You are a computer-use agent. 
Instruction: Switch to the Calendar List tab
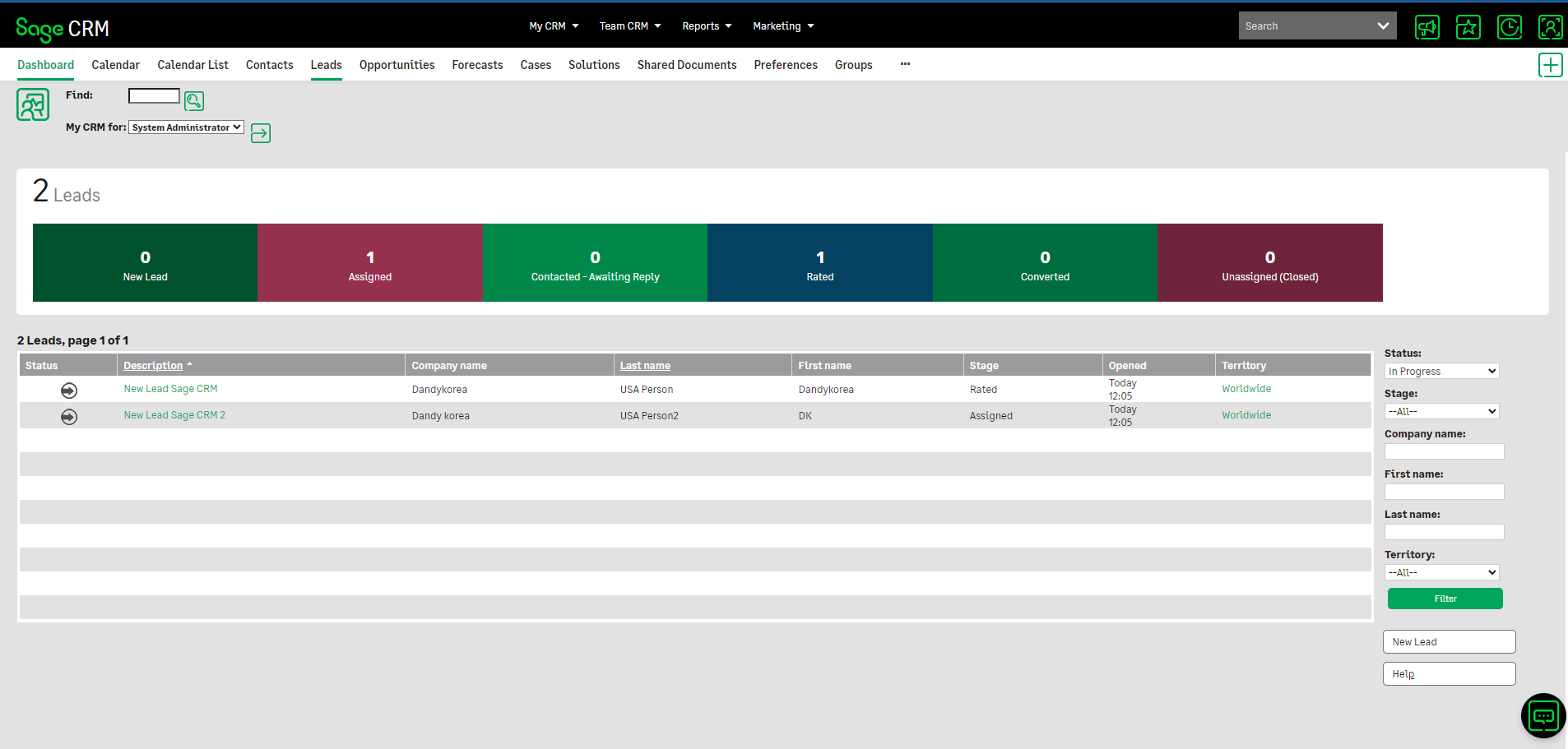[x=193, y=65]
